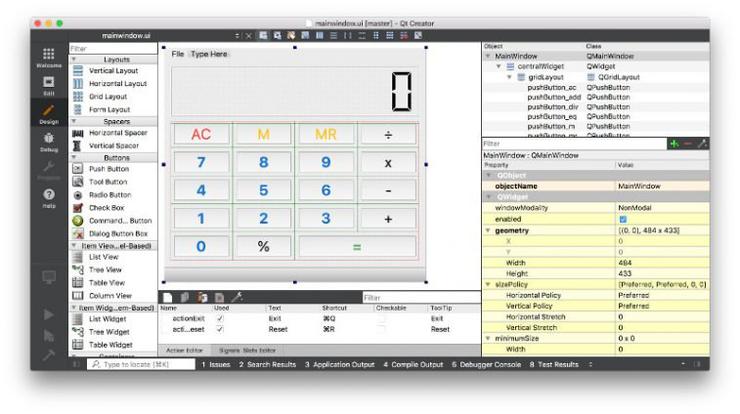Viewport: 740px width, 414px height.
Task: Create new action in Action Editor
Action: coord(169,297)
